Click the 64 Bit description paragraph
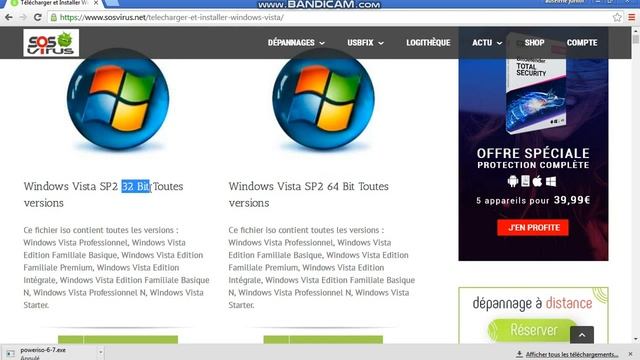This screenshot has height=360, width=640. pyautogui.click(x=322, y=267)
